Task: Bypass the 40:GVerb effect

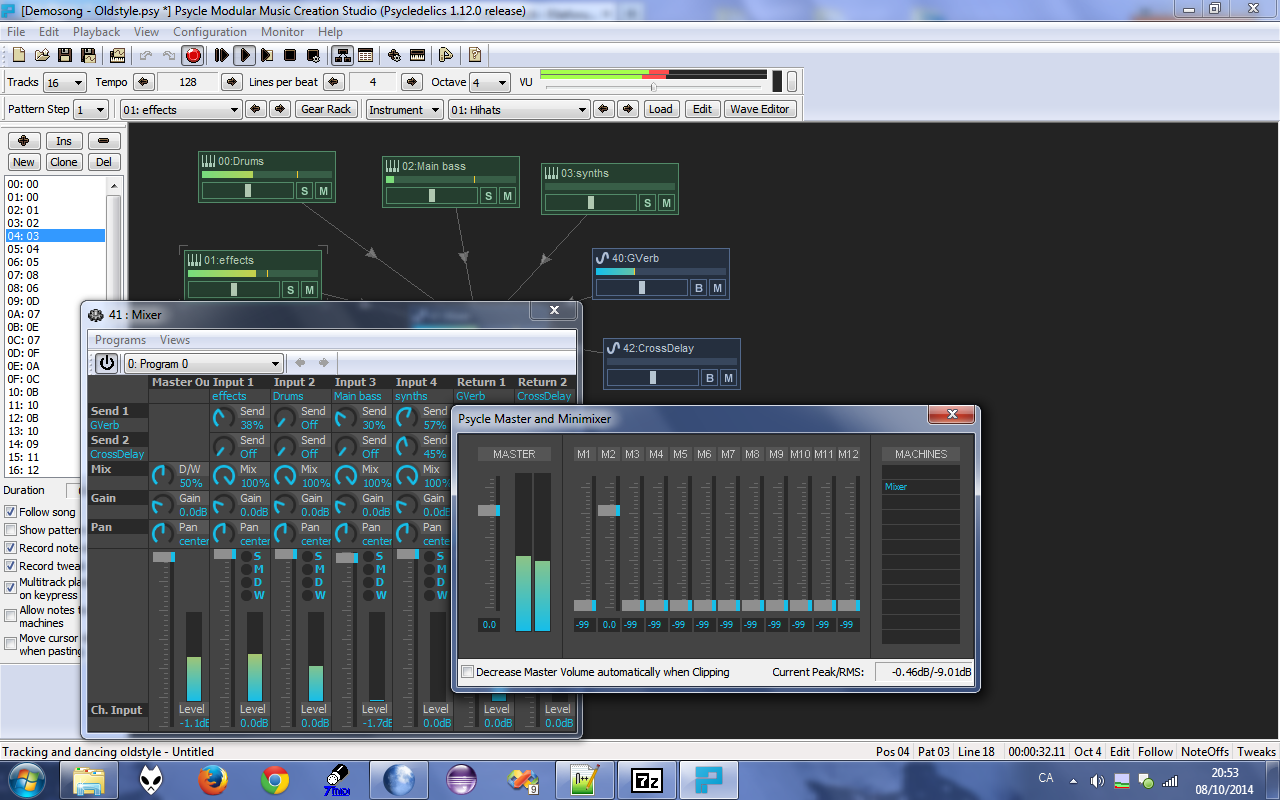Action: click(699, 287)
